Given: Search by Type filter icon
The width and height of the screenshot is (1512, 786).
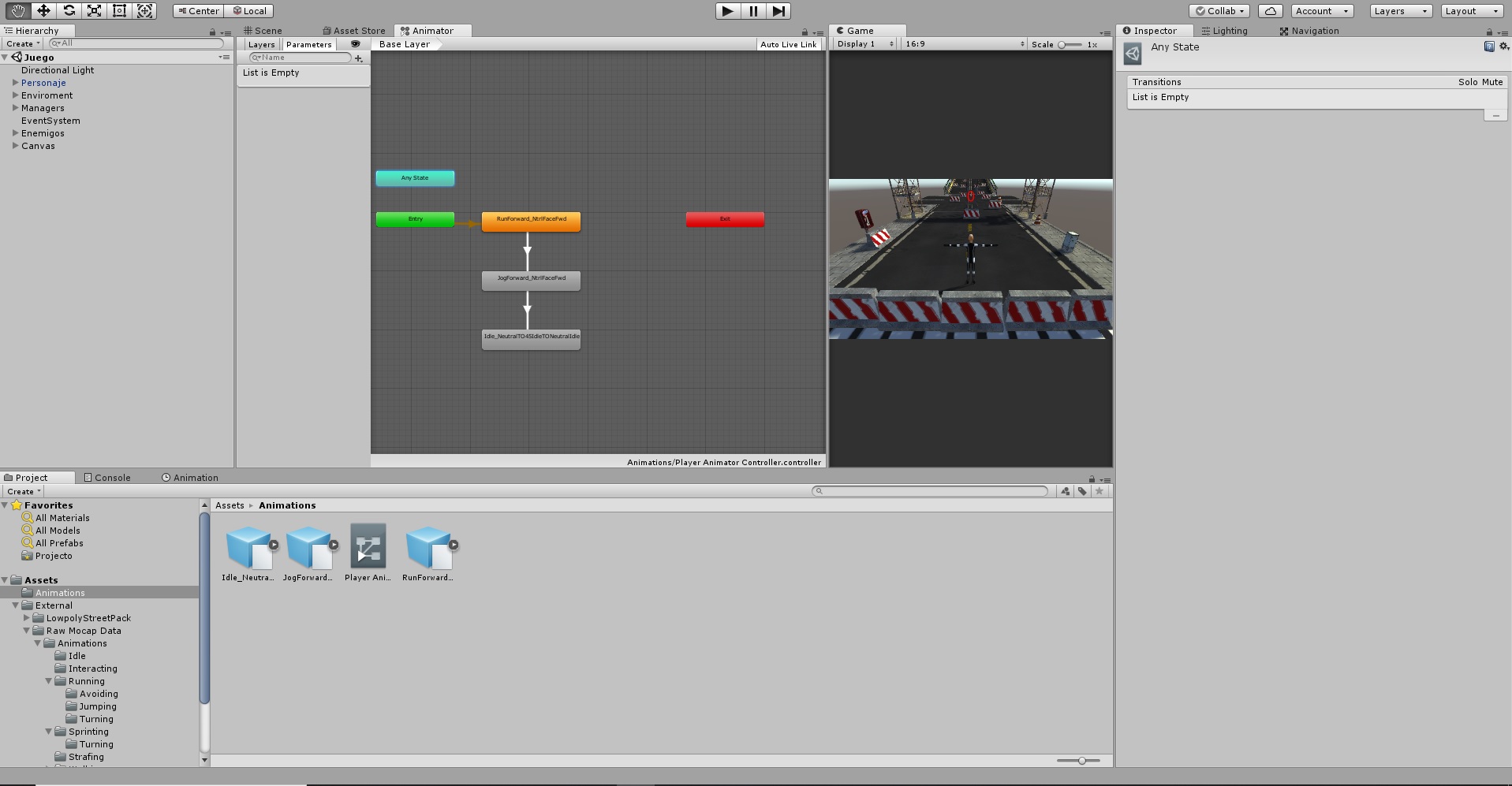Looking at the screenshot, I should 1066,491.
